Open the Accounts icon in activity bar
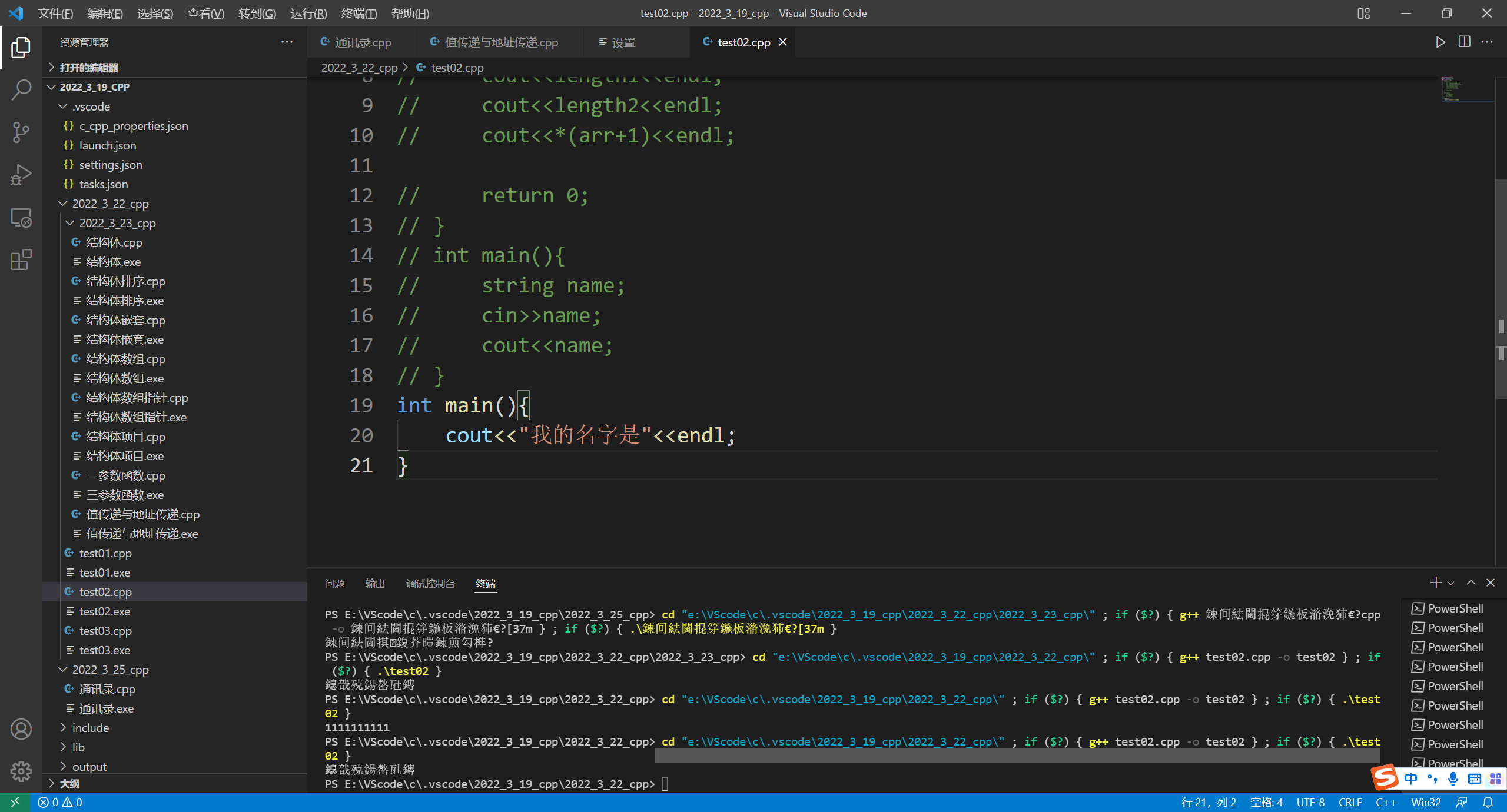This screenshot has width=1507, height=812. (21, 728)
